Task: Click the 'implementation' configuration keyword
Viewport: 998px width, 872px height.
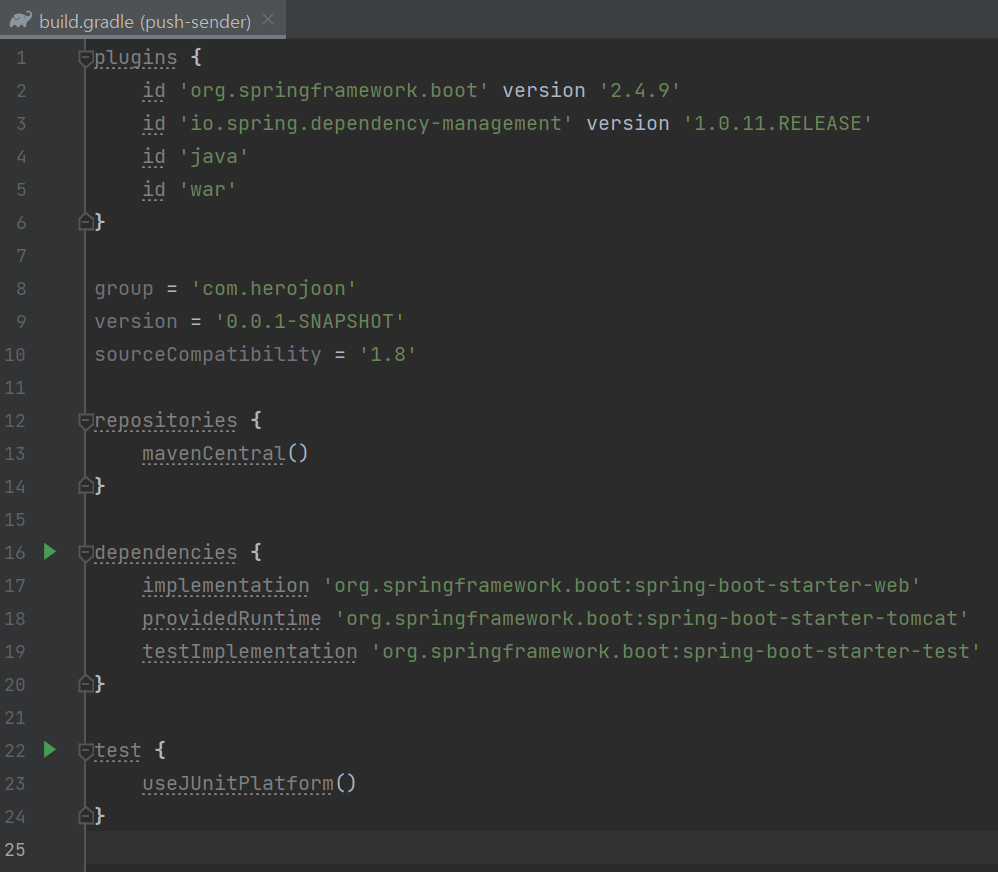Action: [226, 586]
